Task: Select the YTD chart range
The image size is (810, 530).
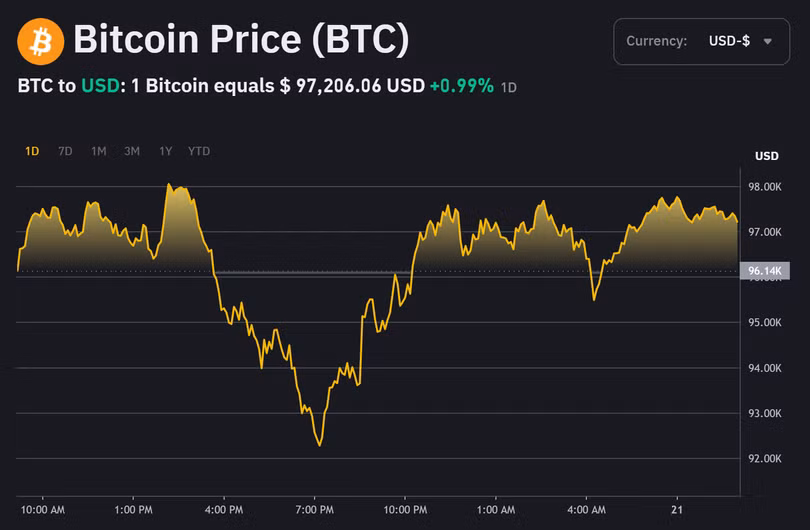Action: (199, 151)
